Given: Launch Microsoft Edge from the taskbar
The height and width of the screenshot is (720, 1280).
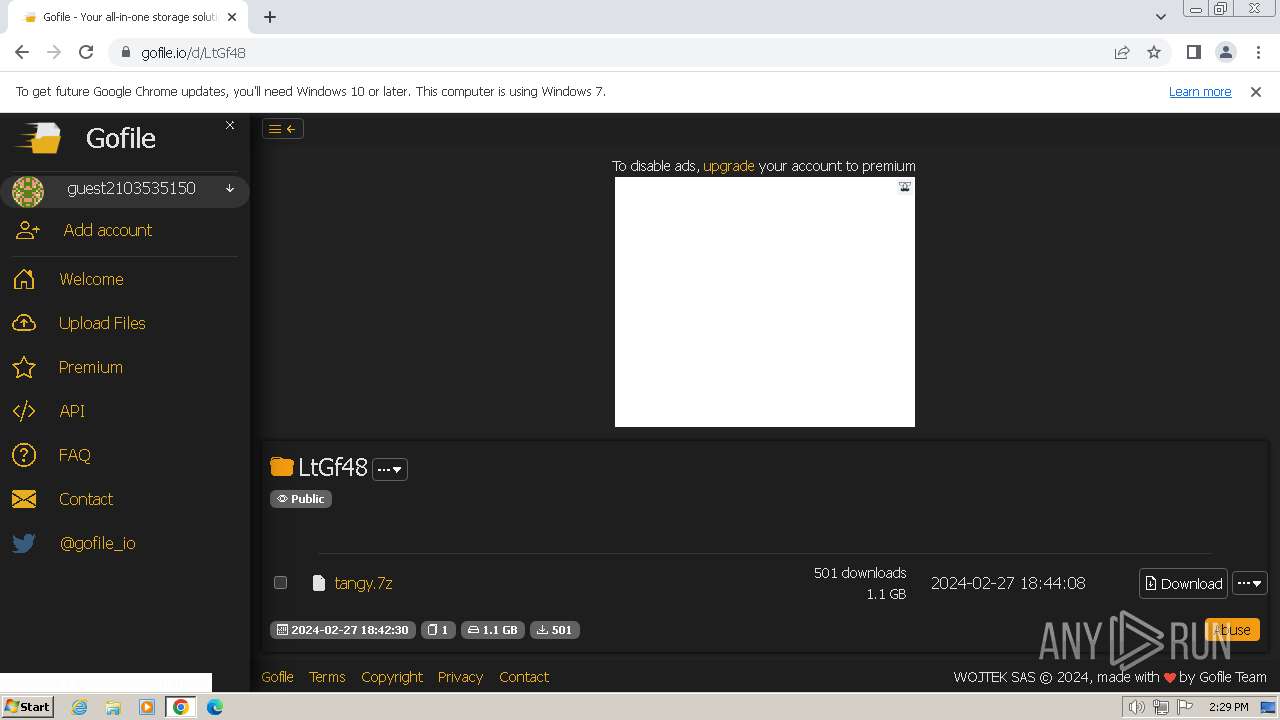Looking at the screenshot, I should coord(215,707).
